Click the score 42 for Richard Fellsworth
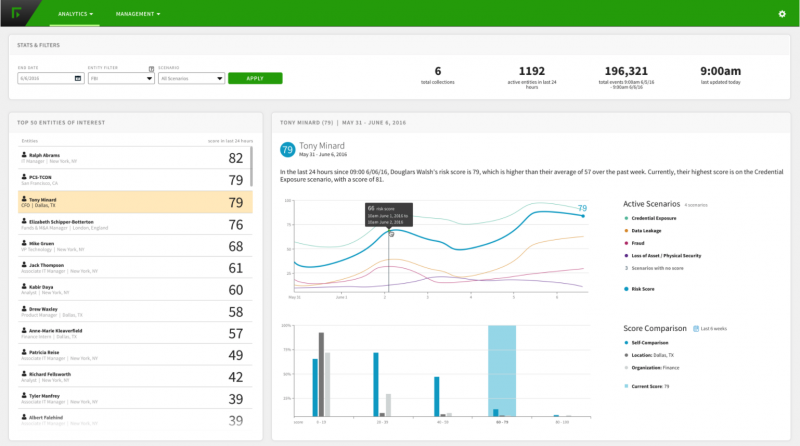The image size is (800, 446). tap(235, 377)
